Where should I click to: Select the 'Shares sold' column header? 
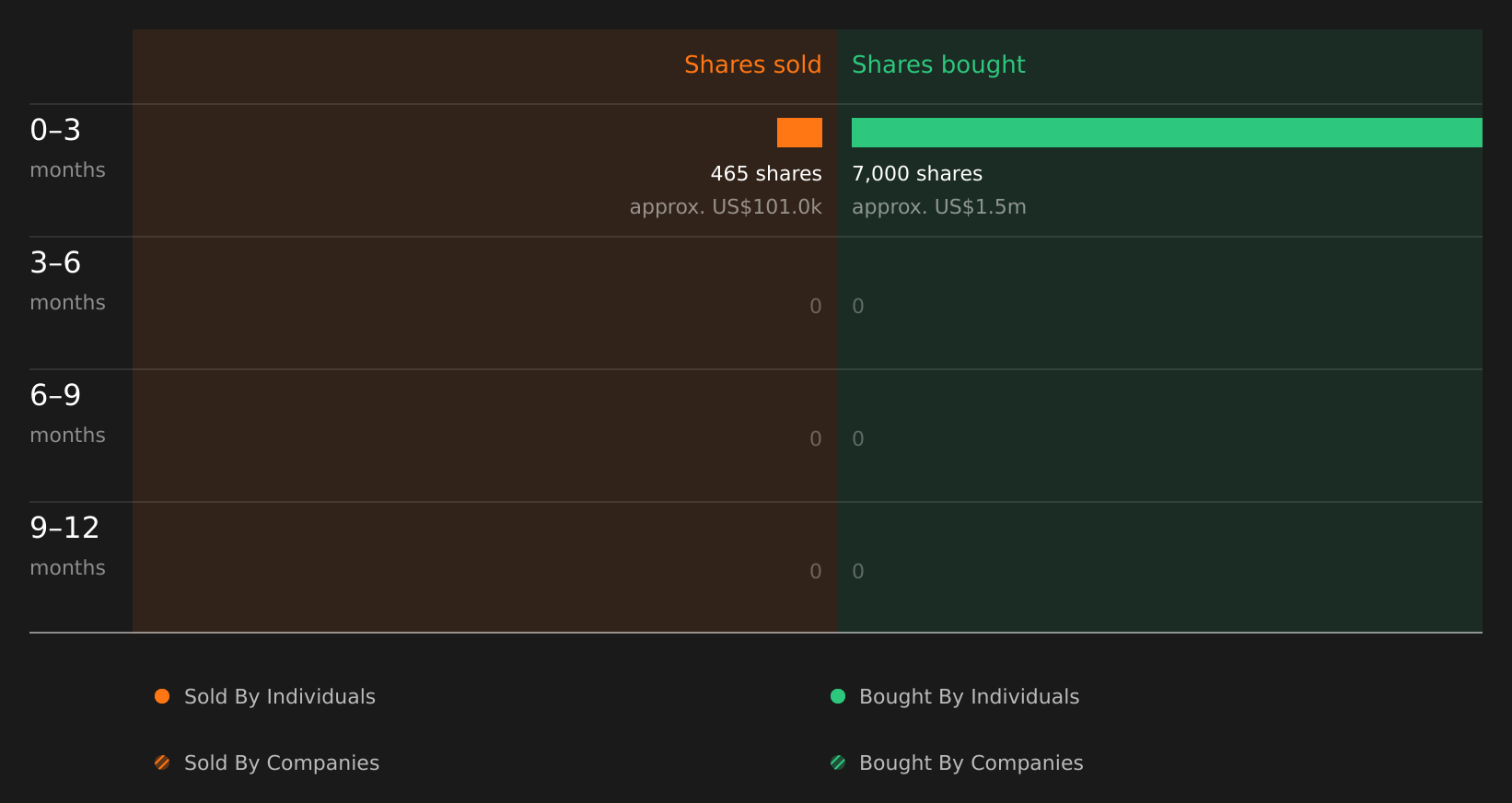click(x=752, y=64)
